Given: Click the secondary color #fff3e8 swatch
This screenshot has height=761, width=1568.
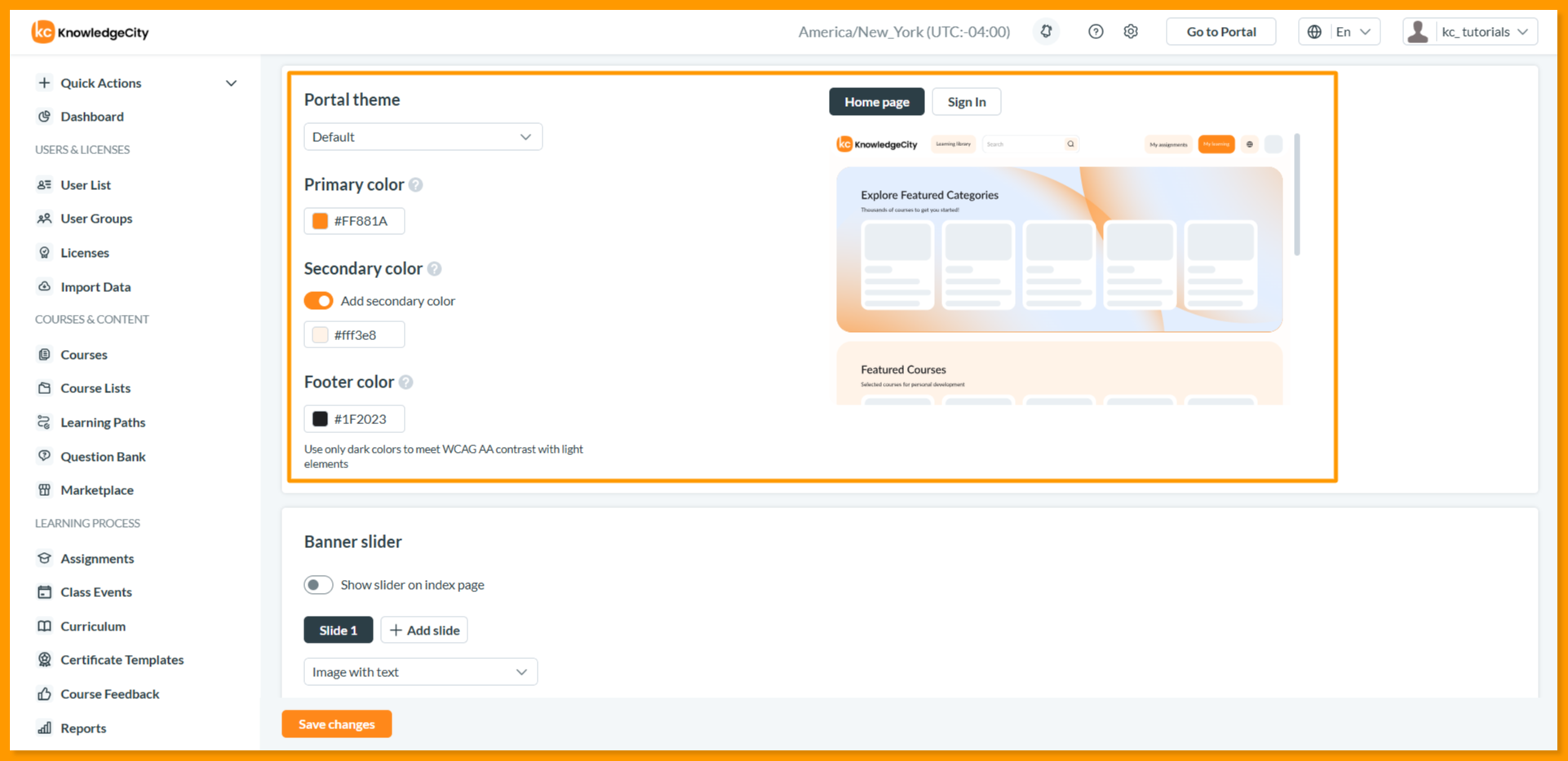Looking at the screenshot, I should coord(321,335).
